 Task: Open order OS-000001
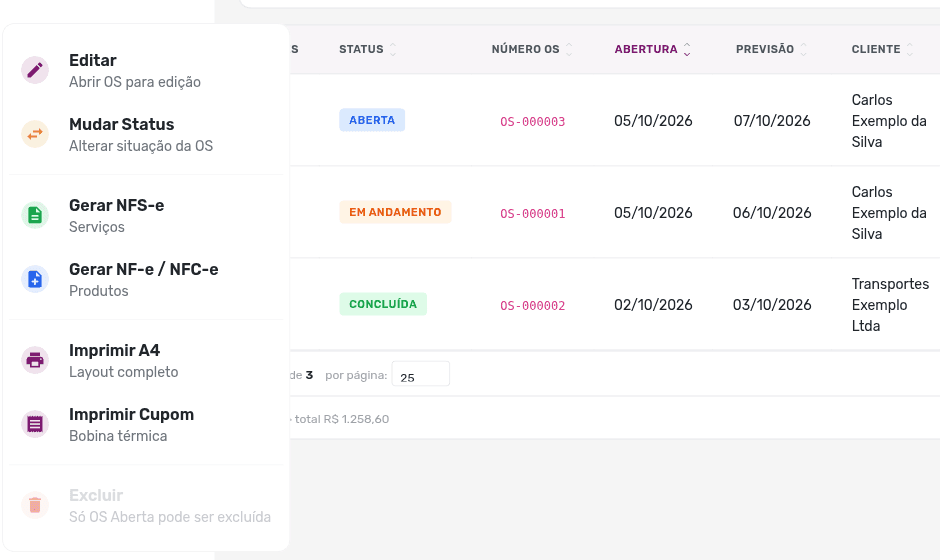click(532, 213)
